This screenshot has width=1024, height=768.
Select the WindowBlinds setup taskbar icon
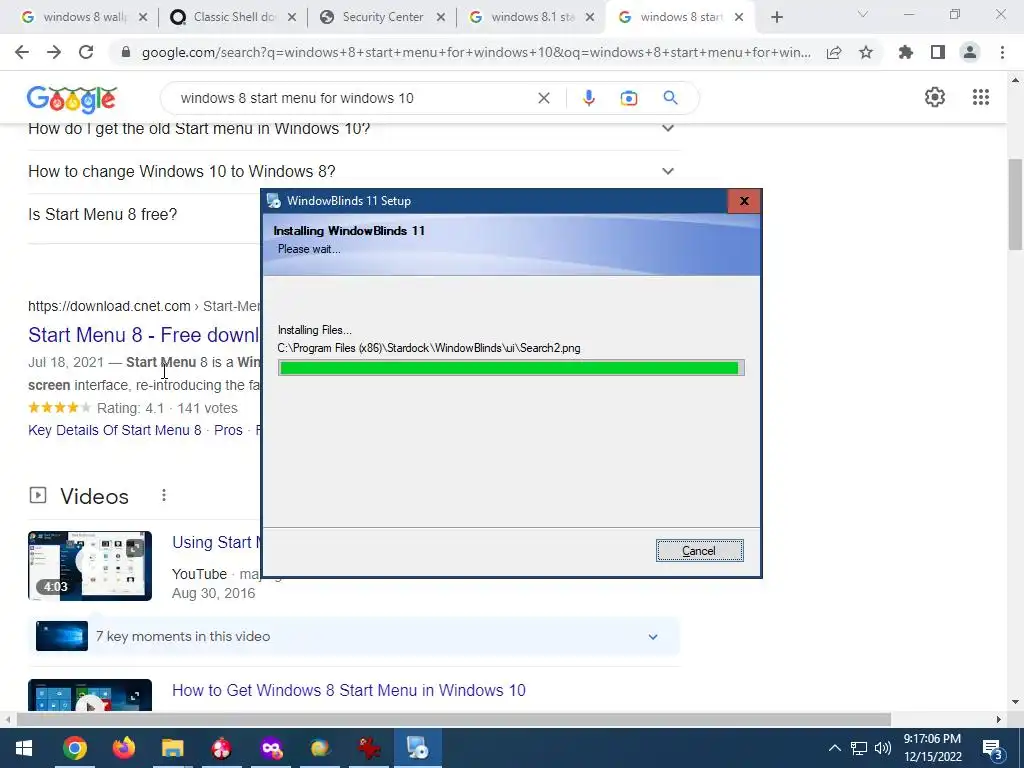[418, 748]
